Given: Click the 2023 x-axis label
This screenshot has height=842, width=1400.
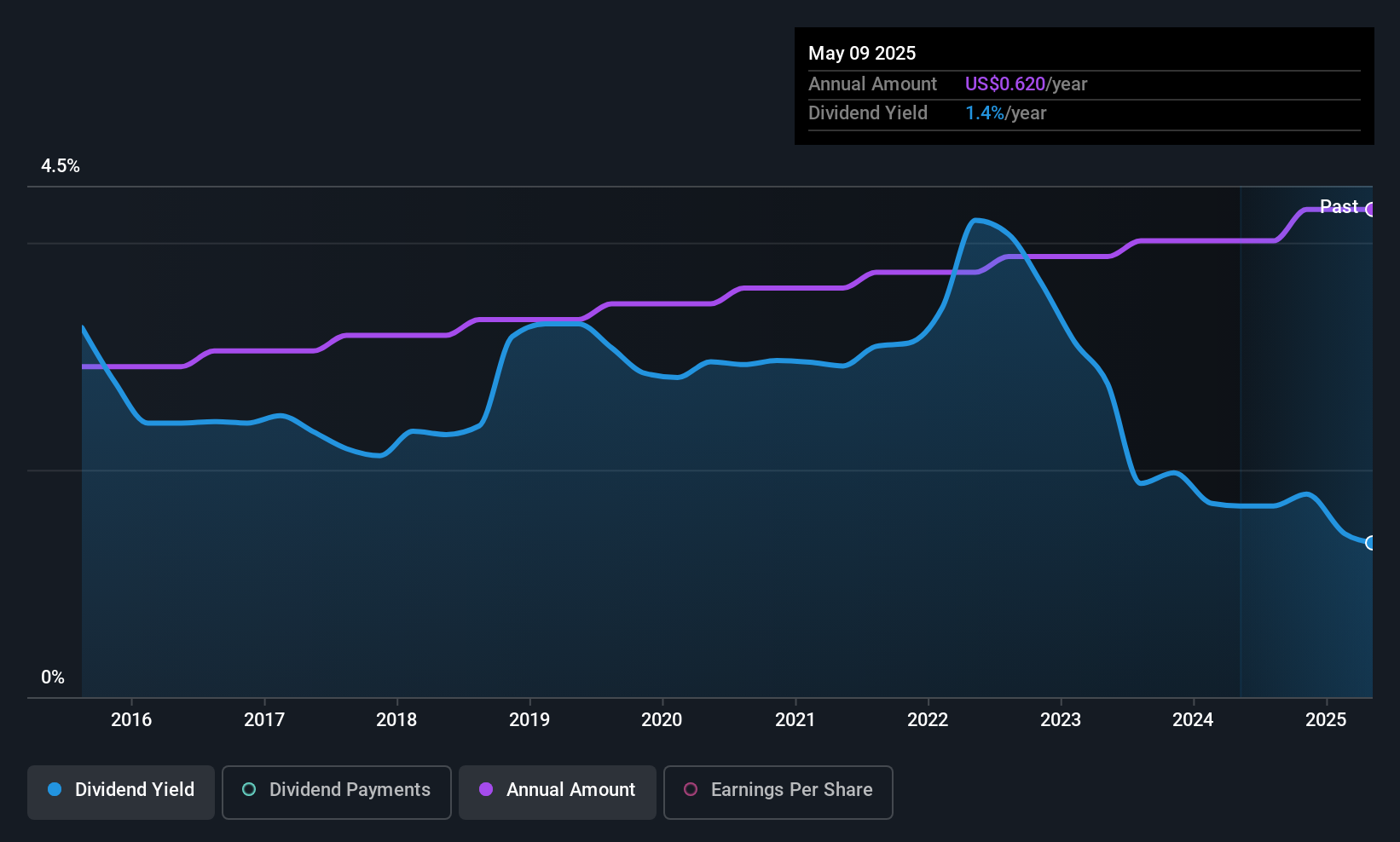Looking at the screenshot, I should point(1061,720).
